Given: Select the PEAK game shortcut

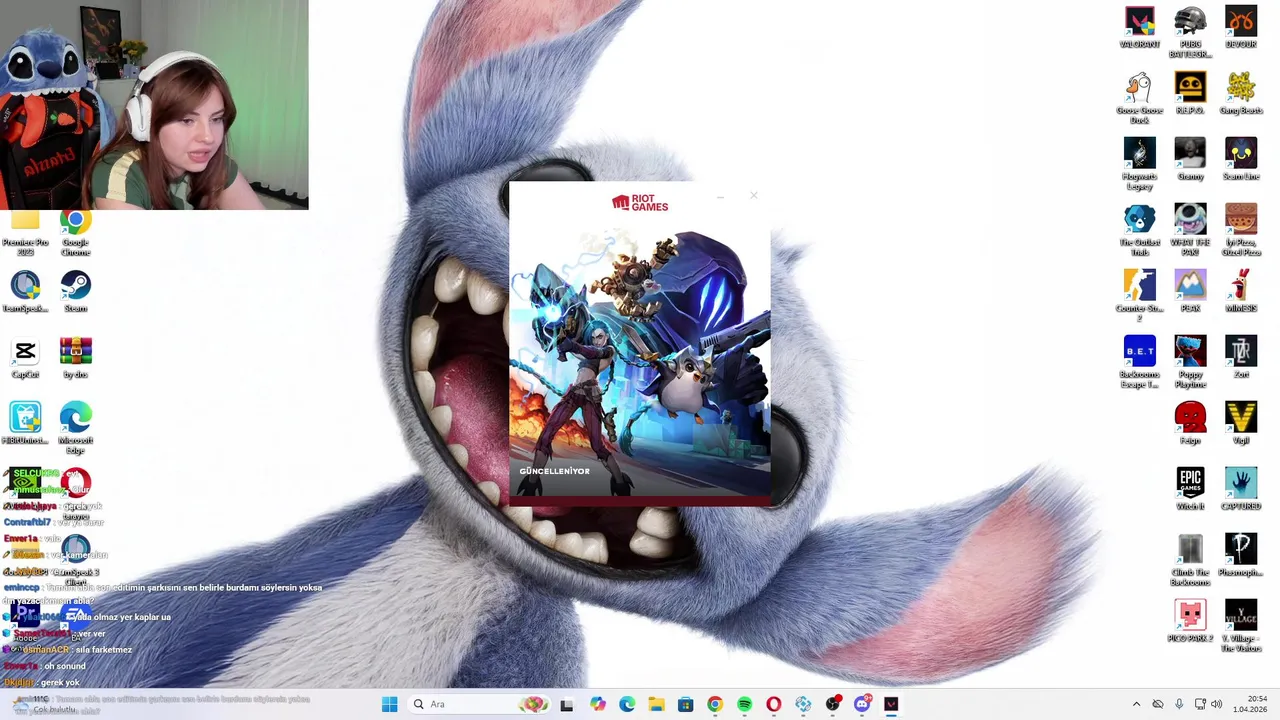Looking at the screenshot, I should pyautogui.click(x=1190, y=291).
